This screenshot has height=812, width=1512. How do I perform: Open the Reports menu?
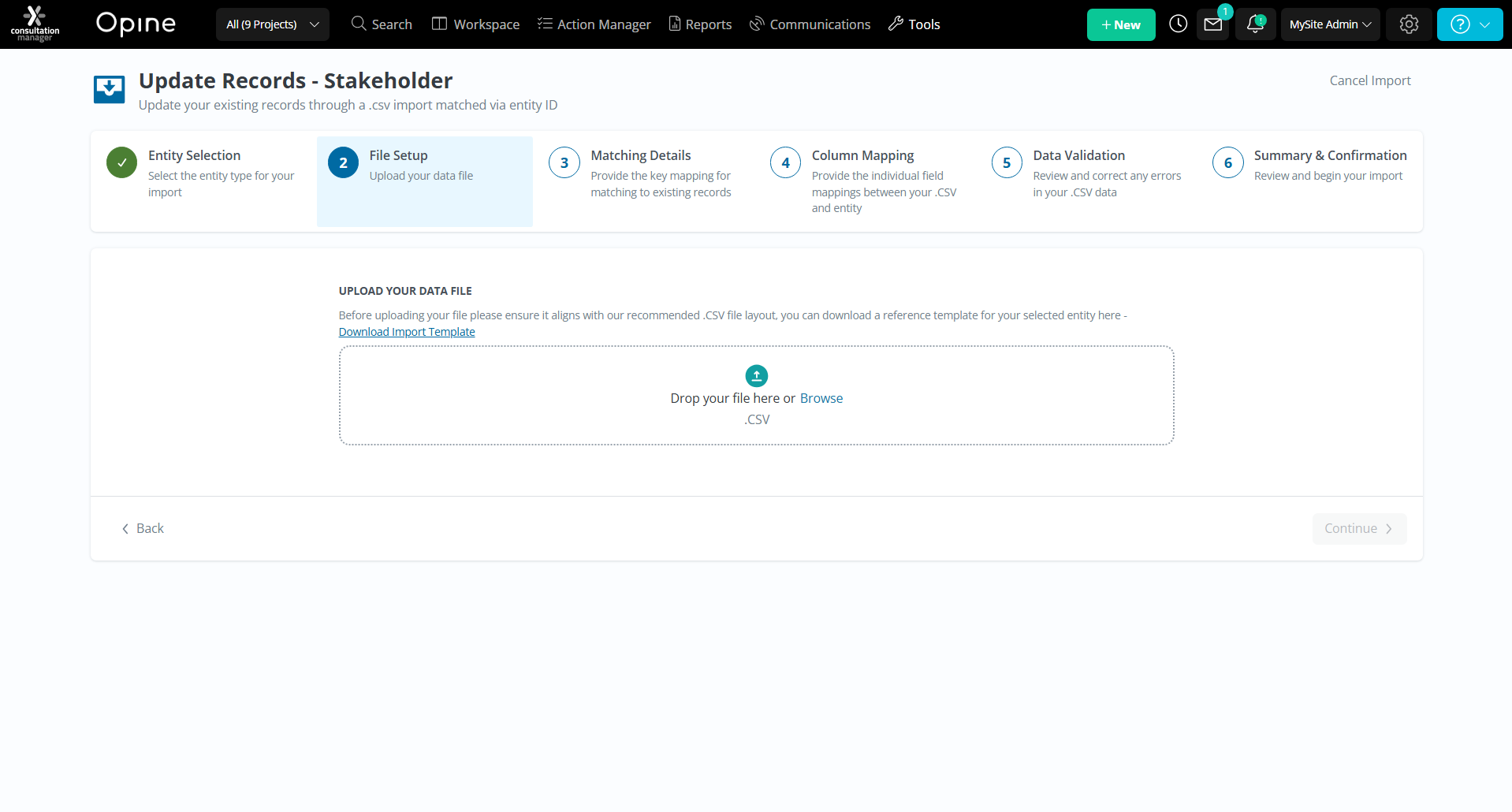[x=700, y=24]
